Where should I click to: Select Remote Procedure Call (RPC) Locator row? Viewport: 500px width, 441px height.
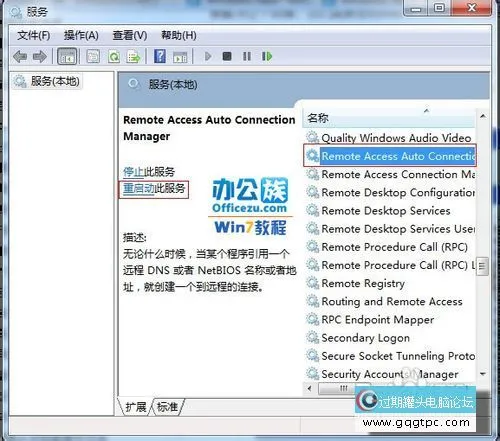point(390,265)
